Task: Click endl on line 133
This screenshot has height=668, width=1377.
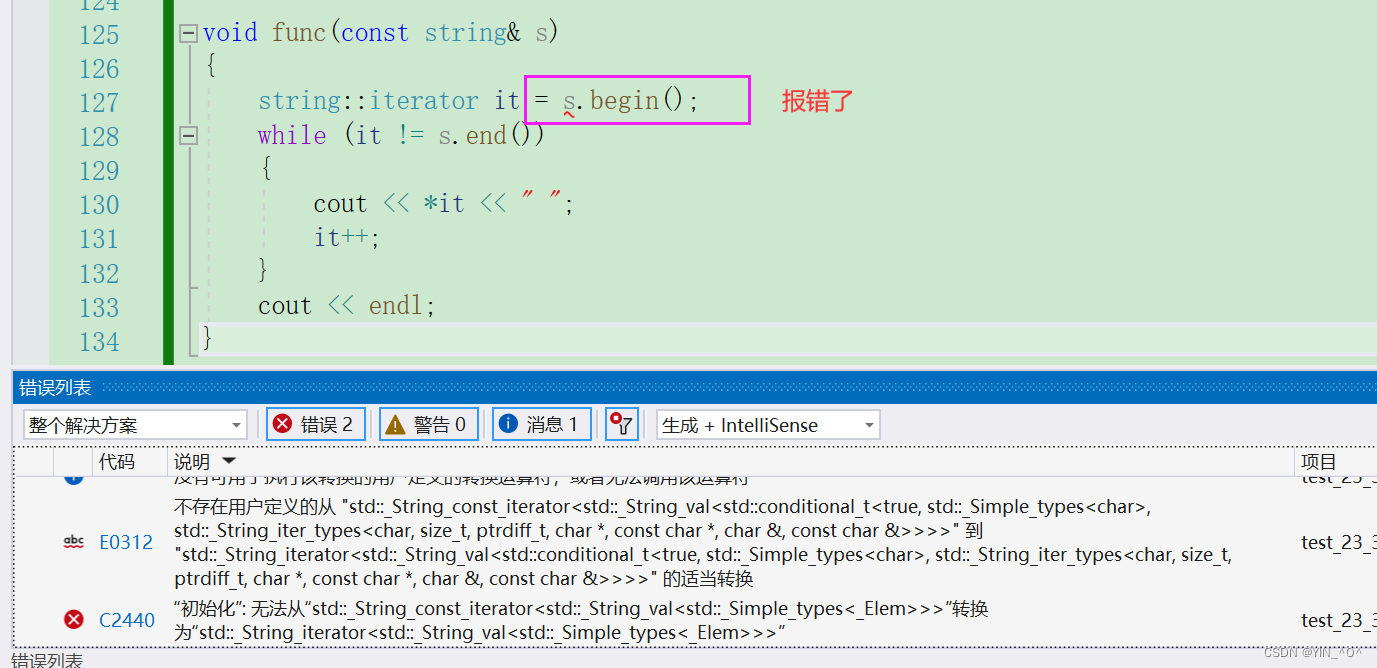Action: coord(397,306)
